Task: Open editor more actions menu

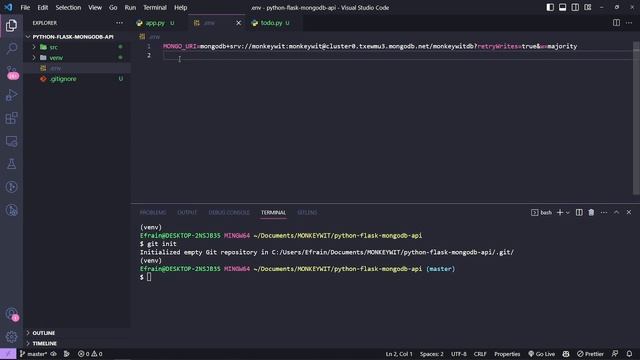Action: click(x=629, y=23)
